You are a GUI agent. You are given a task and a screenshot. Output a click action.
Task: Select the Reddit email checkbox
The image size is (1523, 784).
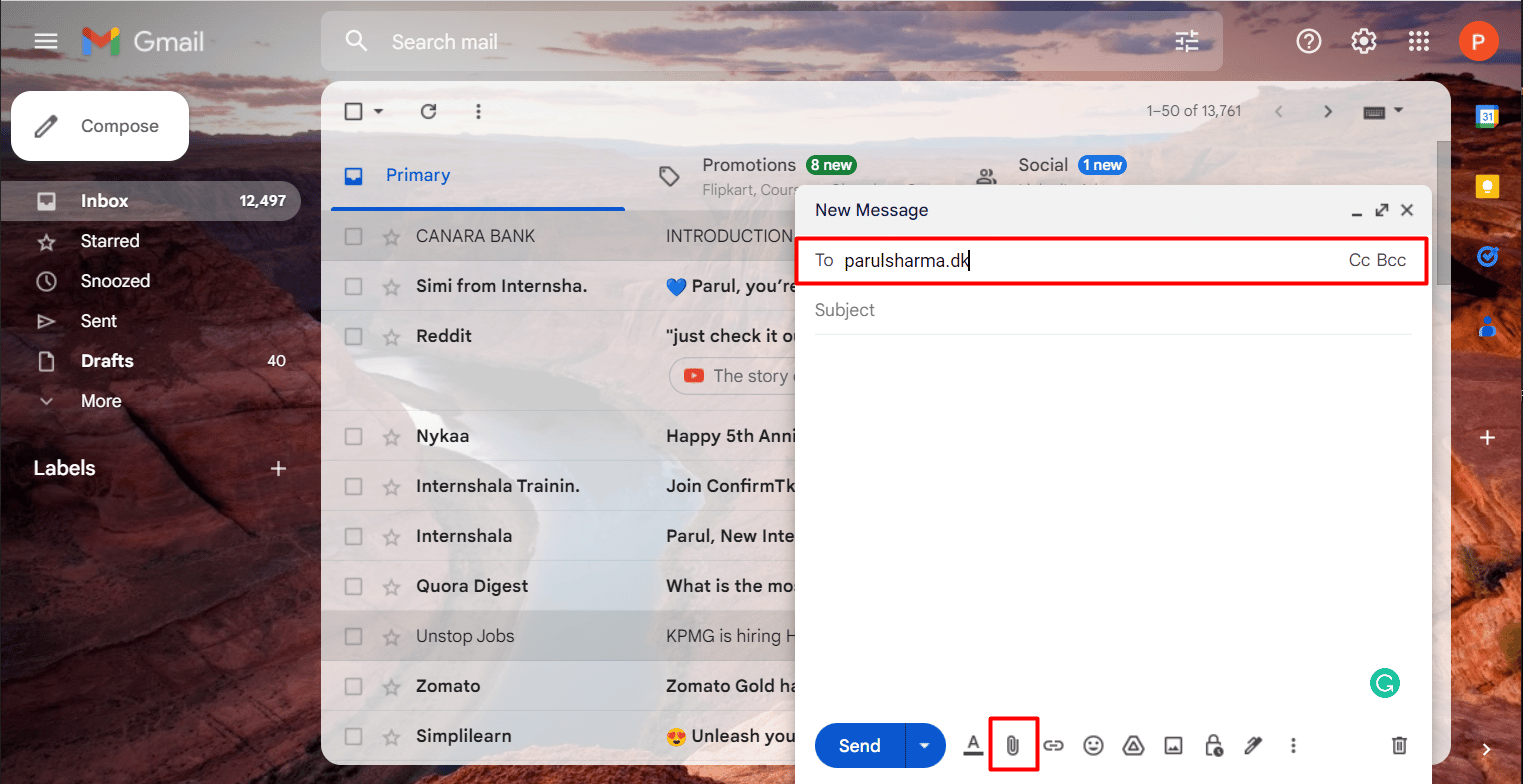[x=353, y=336]
